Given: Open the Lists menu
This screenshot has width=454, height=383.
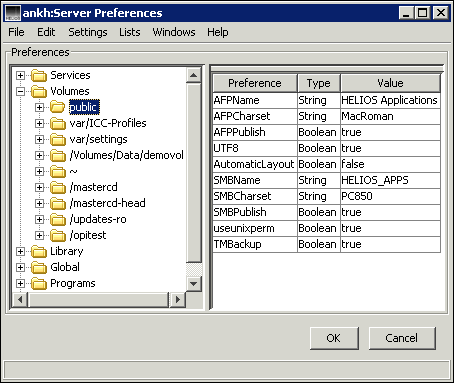Looking at the screenshot, I should tap(130, 32).
